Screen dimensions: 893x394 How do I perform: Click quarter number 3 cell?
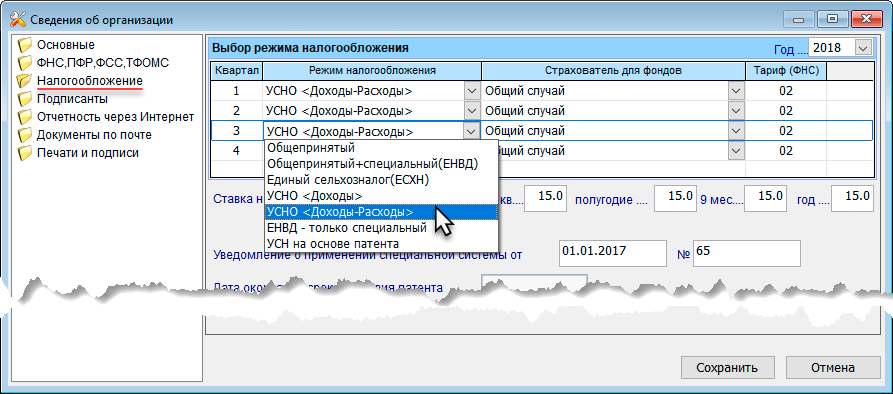[x=237, y=132]
